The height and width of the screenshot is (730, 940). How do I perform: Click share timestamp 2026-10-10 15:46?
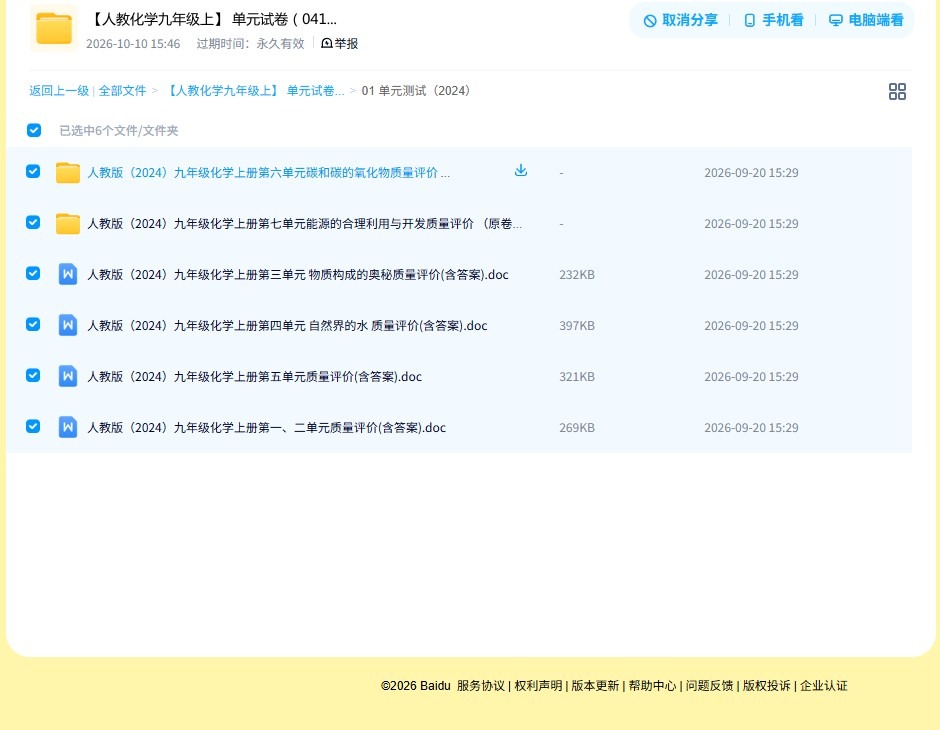coord(133,44)
